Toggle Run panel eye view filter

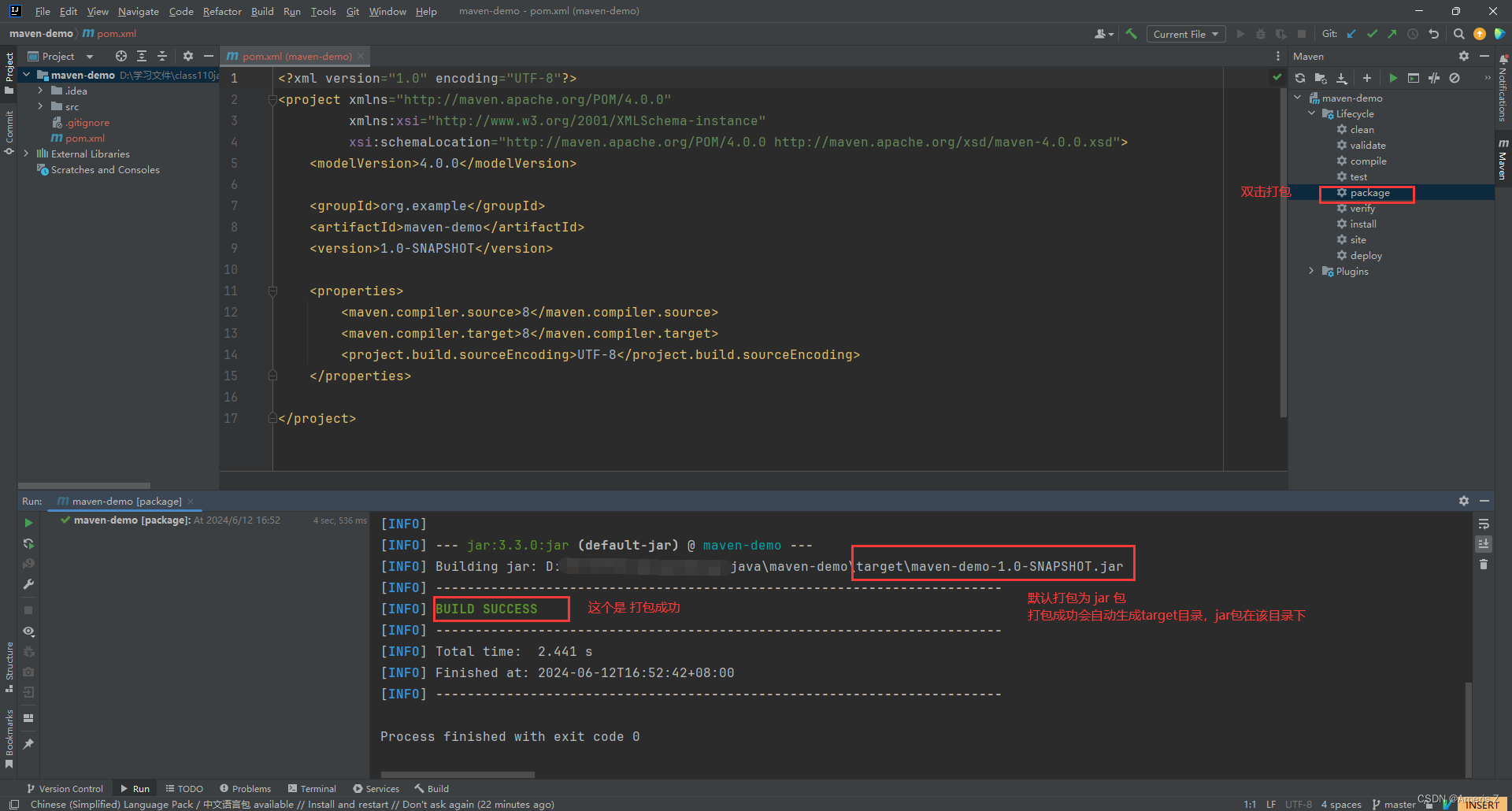[x=28, y=631]
